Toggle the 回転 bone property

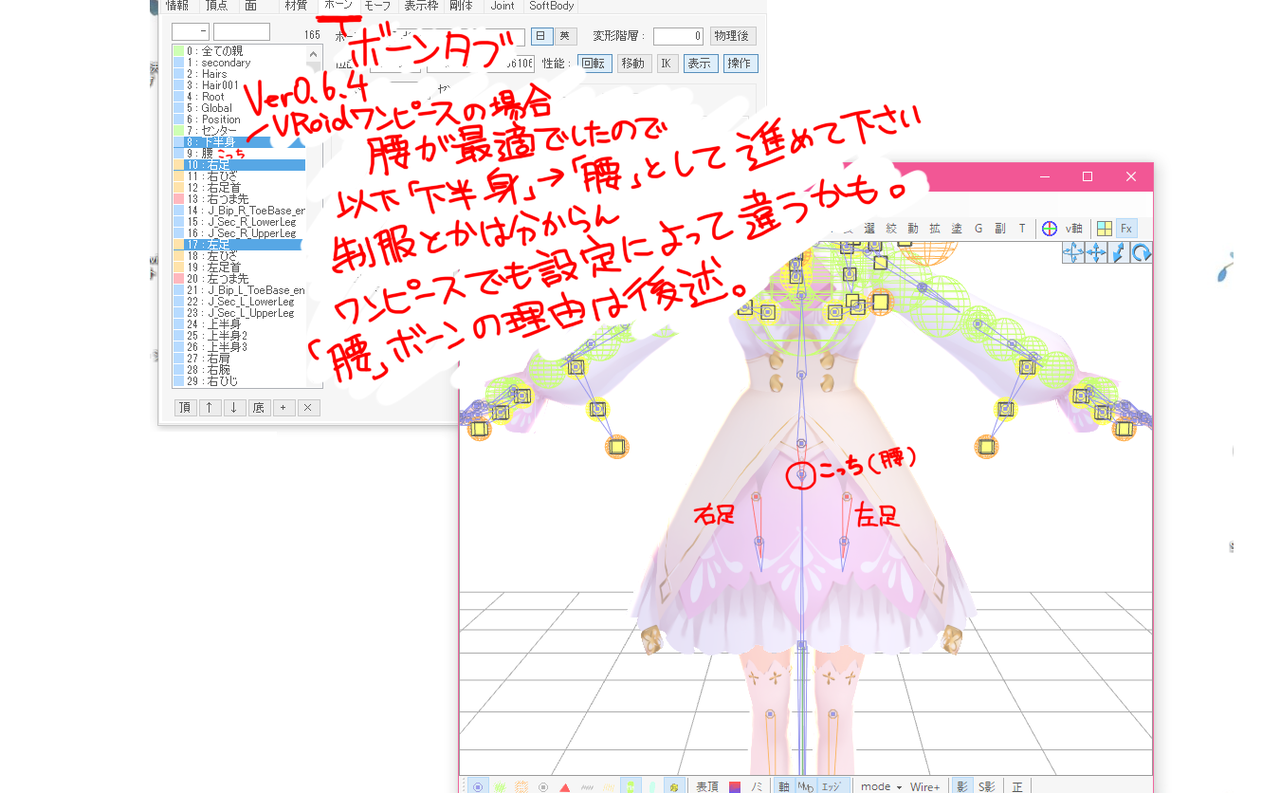(593, 63)
